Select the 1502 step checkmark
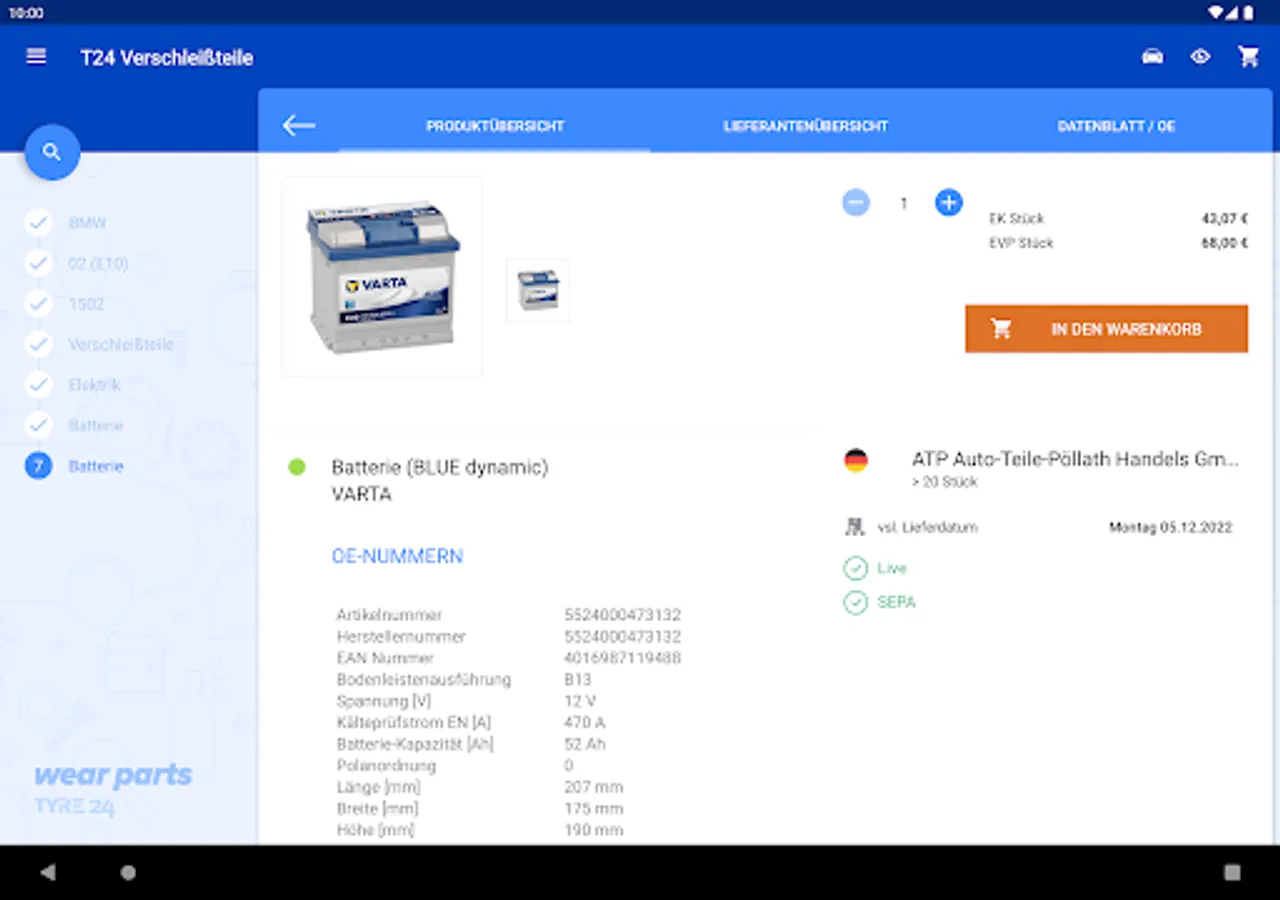 [x=38, y=303]
